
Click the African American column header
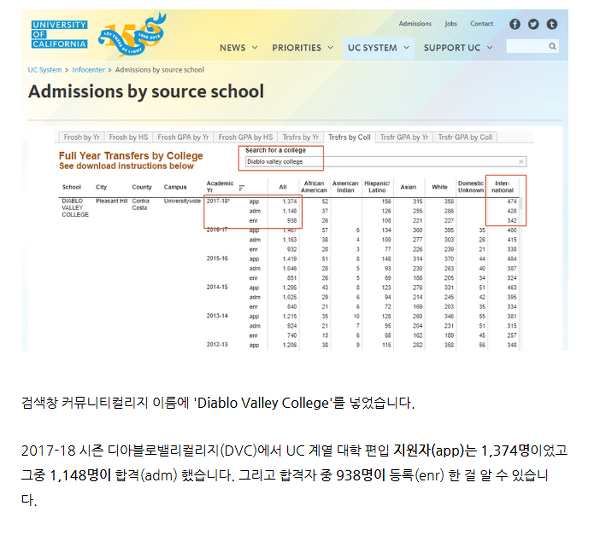pyautogui.click(x=314, y=187)
